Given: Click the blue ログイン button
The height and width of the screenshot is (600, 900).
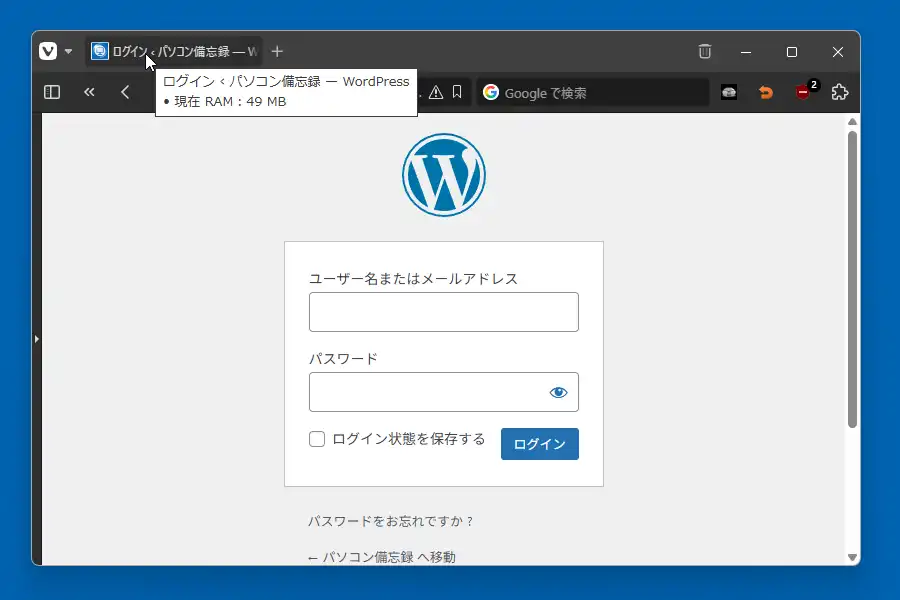Looking at the screenshot, I should tap(540, 444).
